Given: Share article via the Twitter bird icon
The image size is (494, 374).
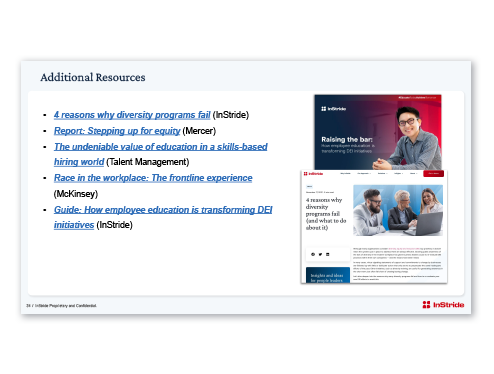Looking at the screenshot, I should click(x=320, y=254).
